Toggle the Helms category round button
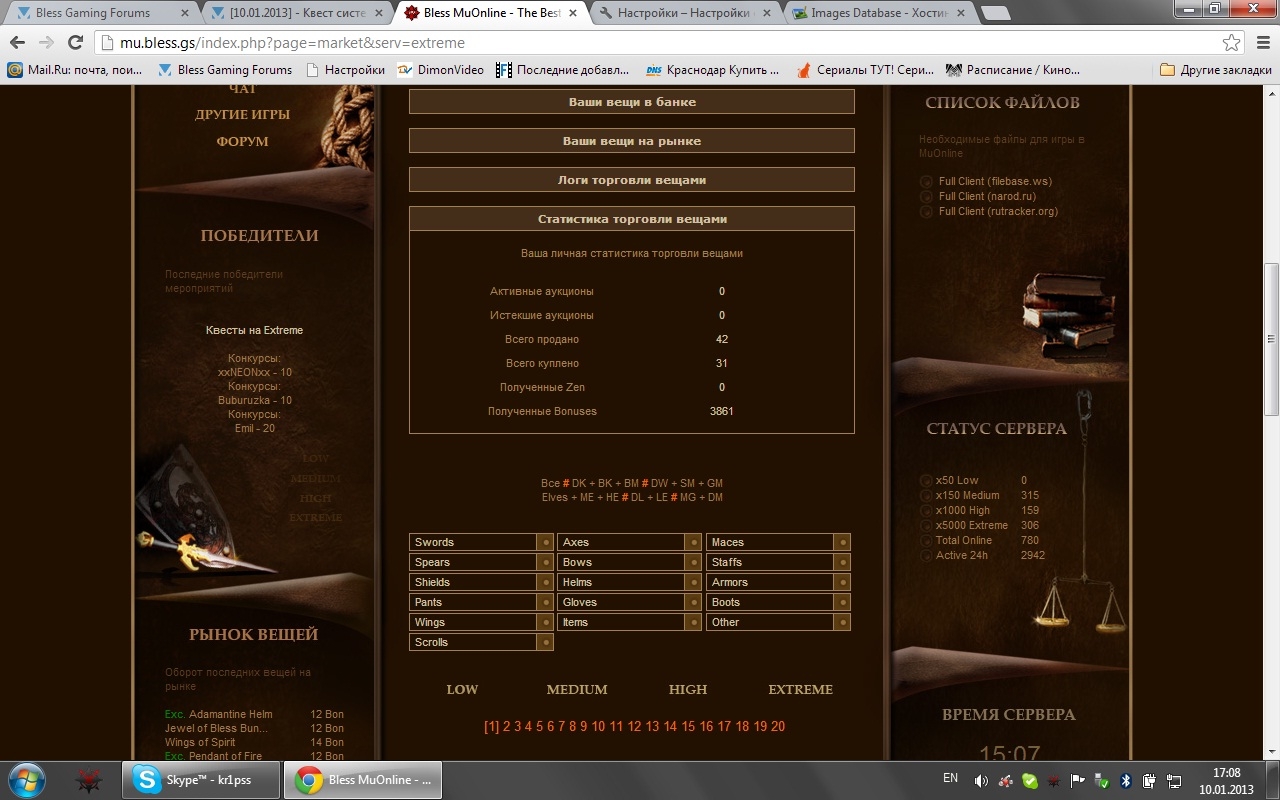1280x800 pixels. point(693,582)
